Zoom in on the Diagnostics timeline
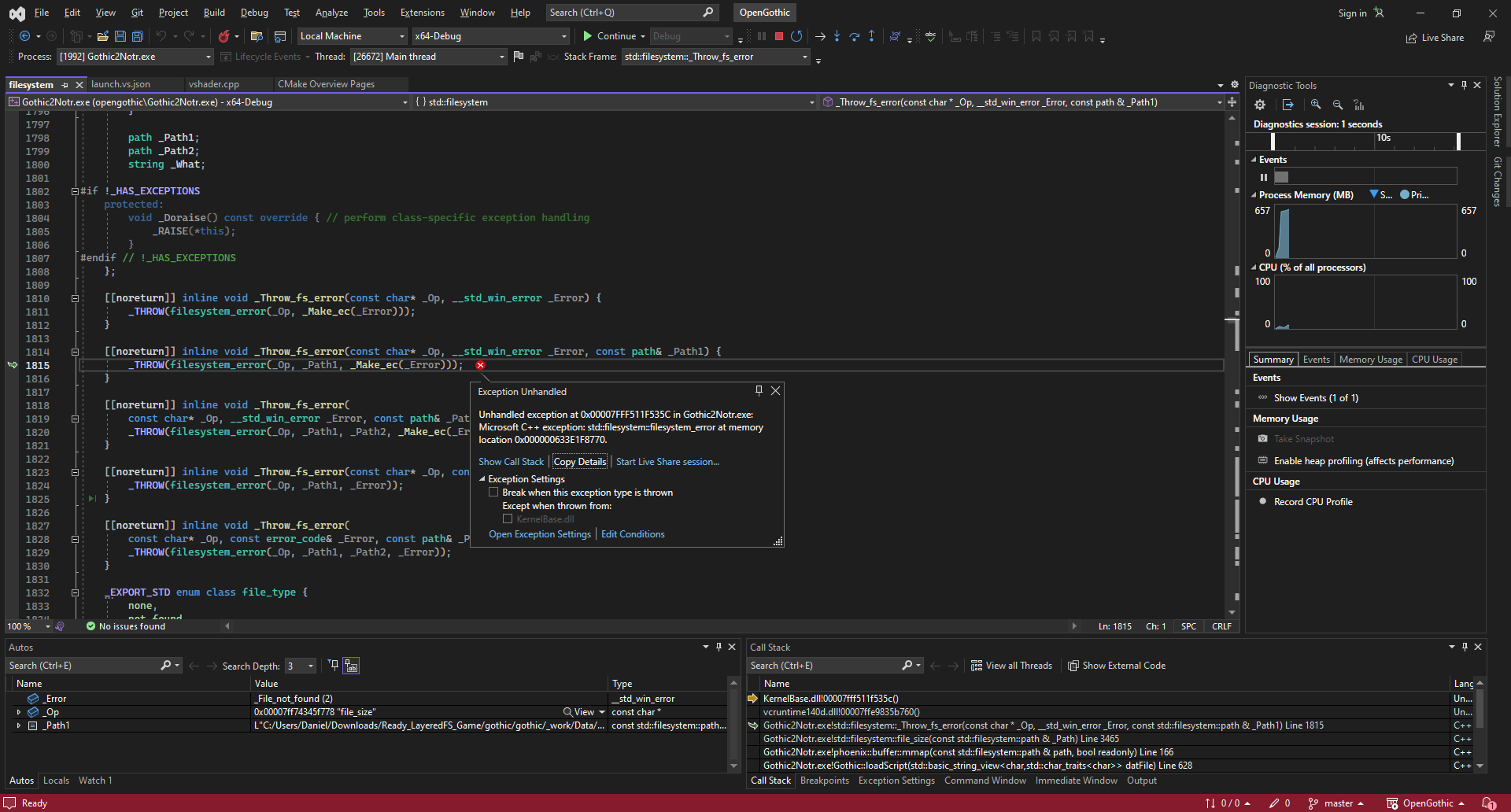Screen dimensions: 1511x812 coord(1315,104)
